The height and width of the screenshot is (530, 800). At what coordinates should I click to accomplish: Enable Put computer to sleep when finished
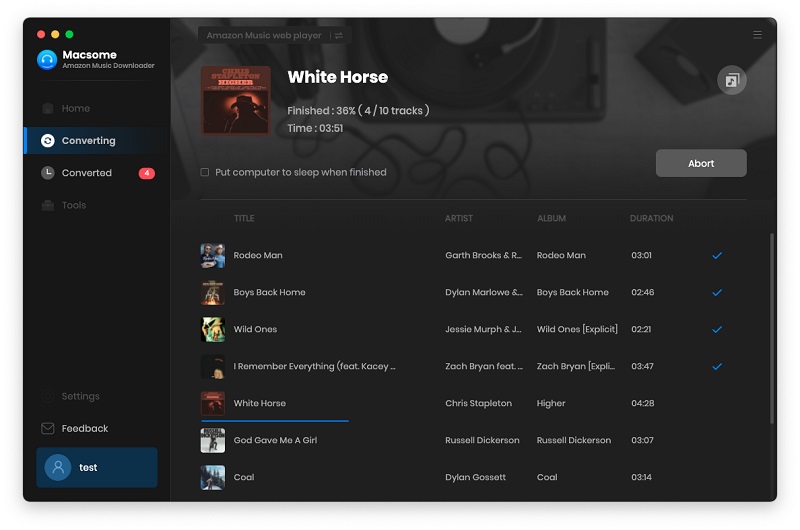coord(205,172)
